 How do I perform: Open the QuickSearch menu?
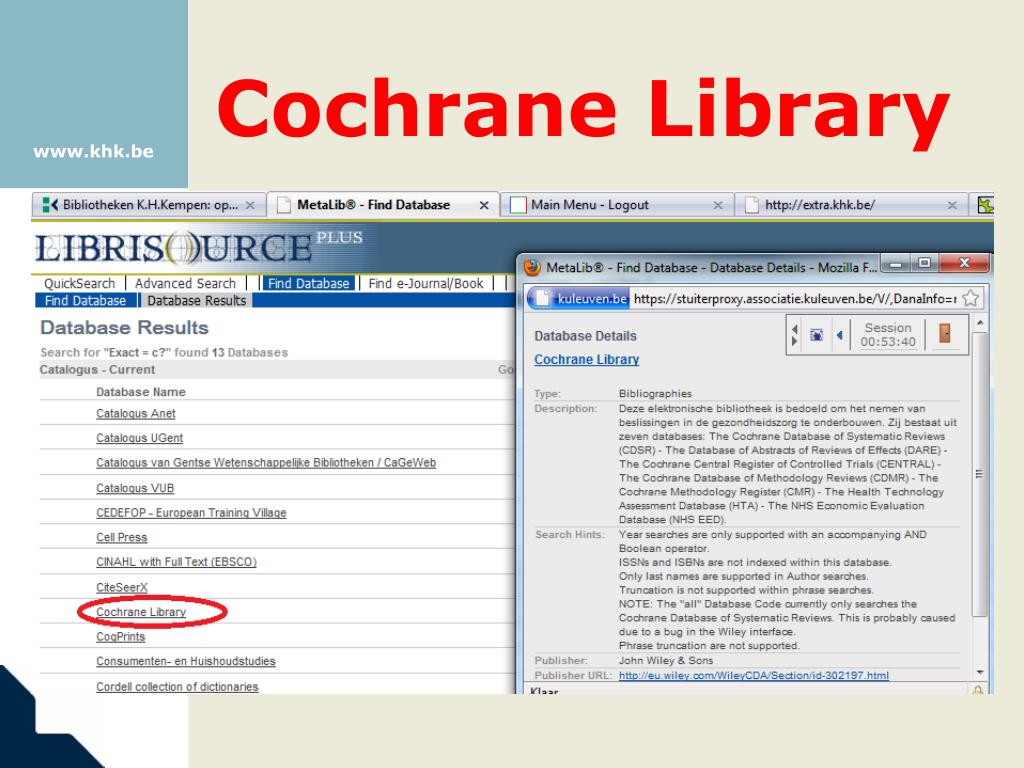pos(79,283)
